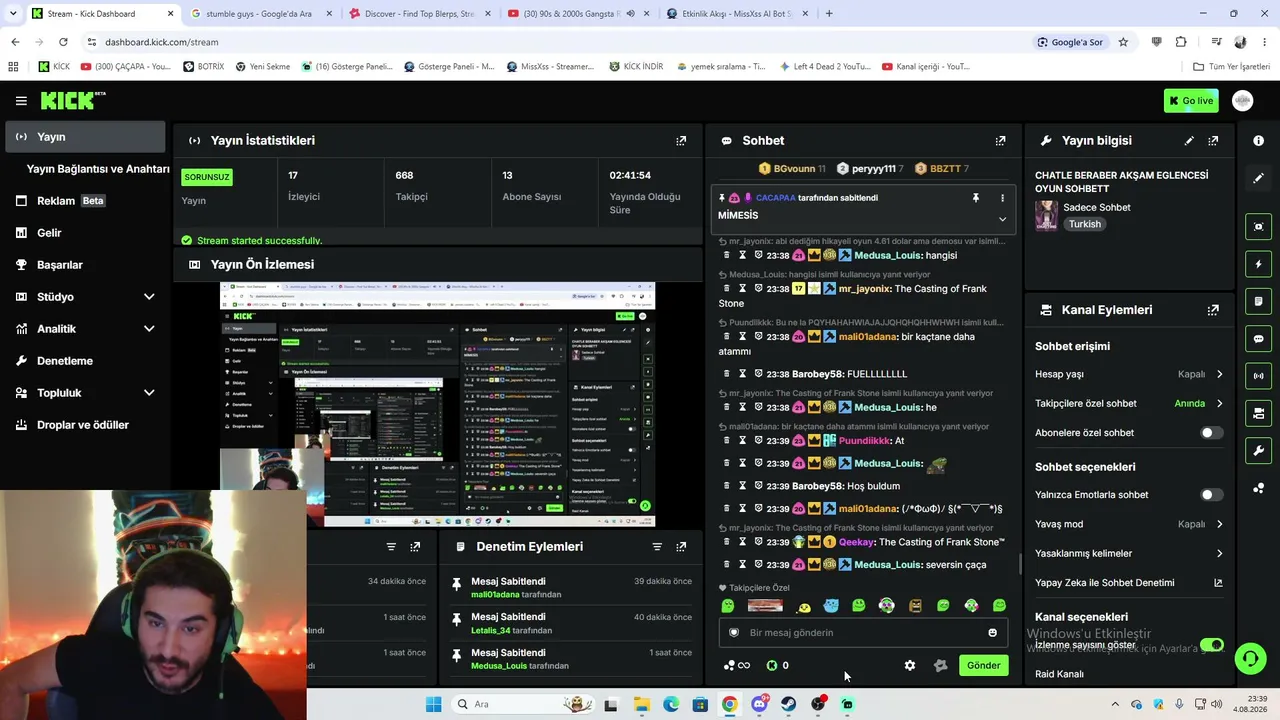Viewport: 1280px width, 720px height.
Task: Open the three-dot menu on pinned message
Action: point(1002,198)
